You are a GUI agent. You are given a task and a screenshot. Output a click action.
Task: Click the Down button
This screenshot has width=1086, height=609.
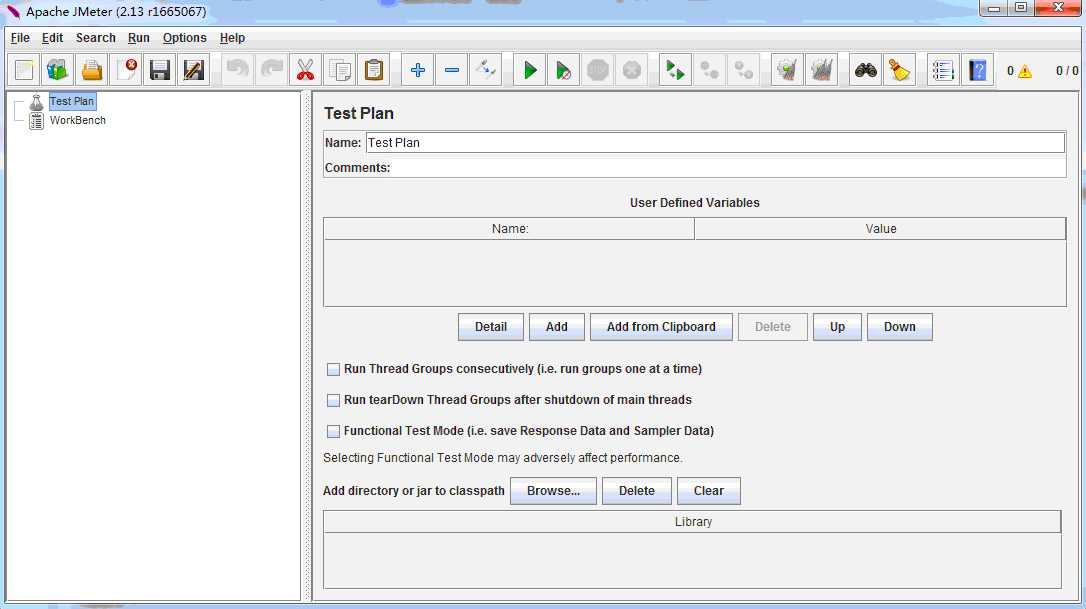click(x=899, y=327)
